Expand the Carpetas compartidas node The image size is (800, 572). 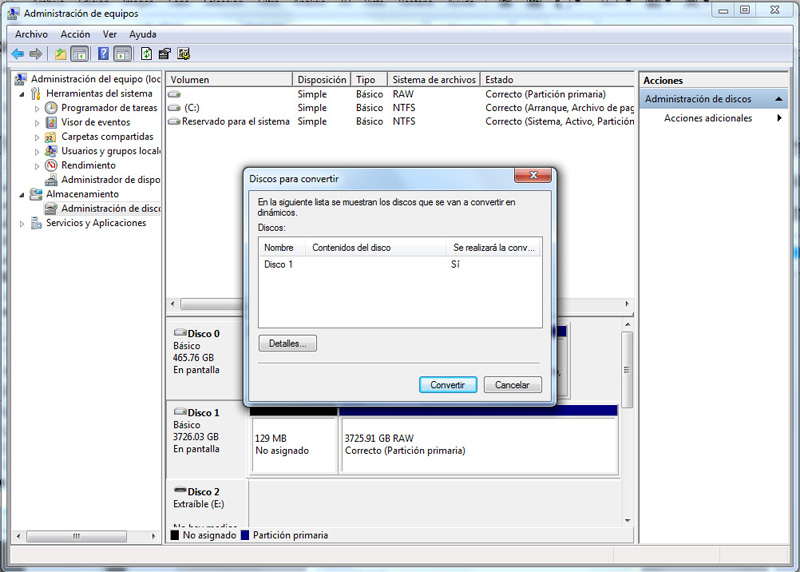click(37, 137)
